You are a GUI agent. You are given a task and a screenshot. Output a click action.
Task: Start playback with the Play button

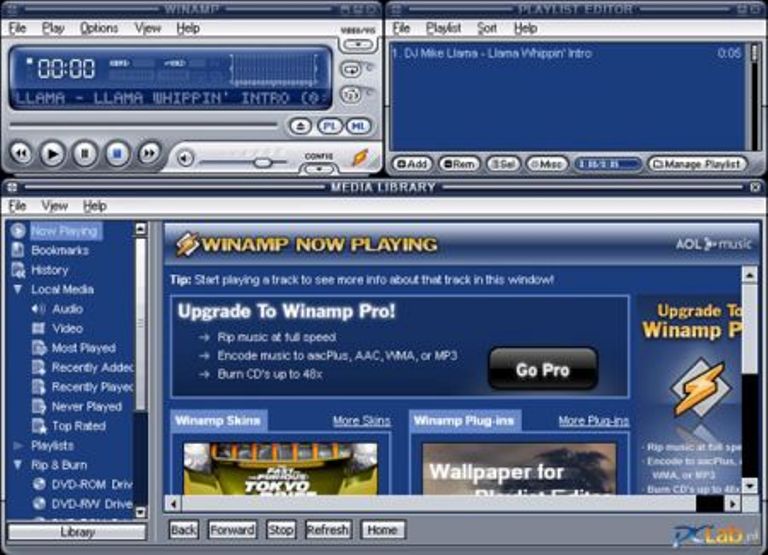tap(52, 154)
